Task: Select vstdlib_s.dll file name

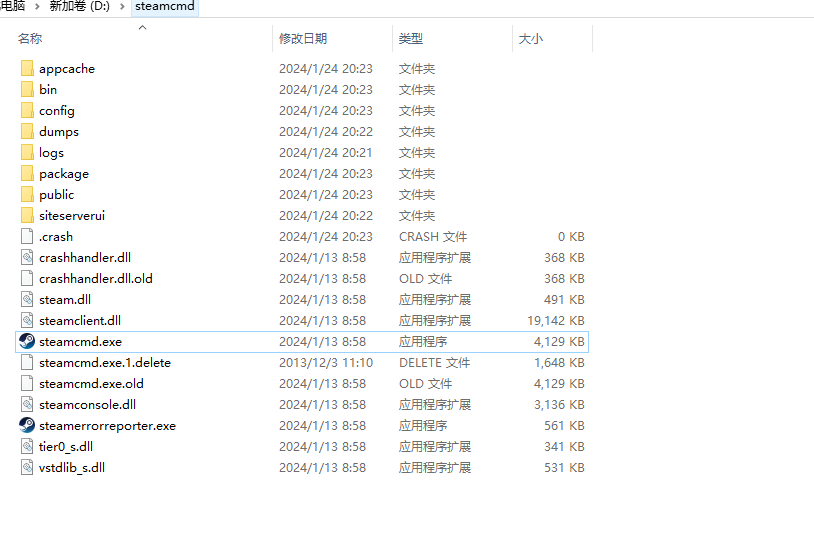Action: click(72, 467)
